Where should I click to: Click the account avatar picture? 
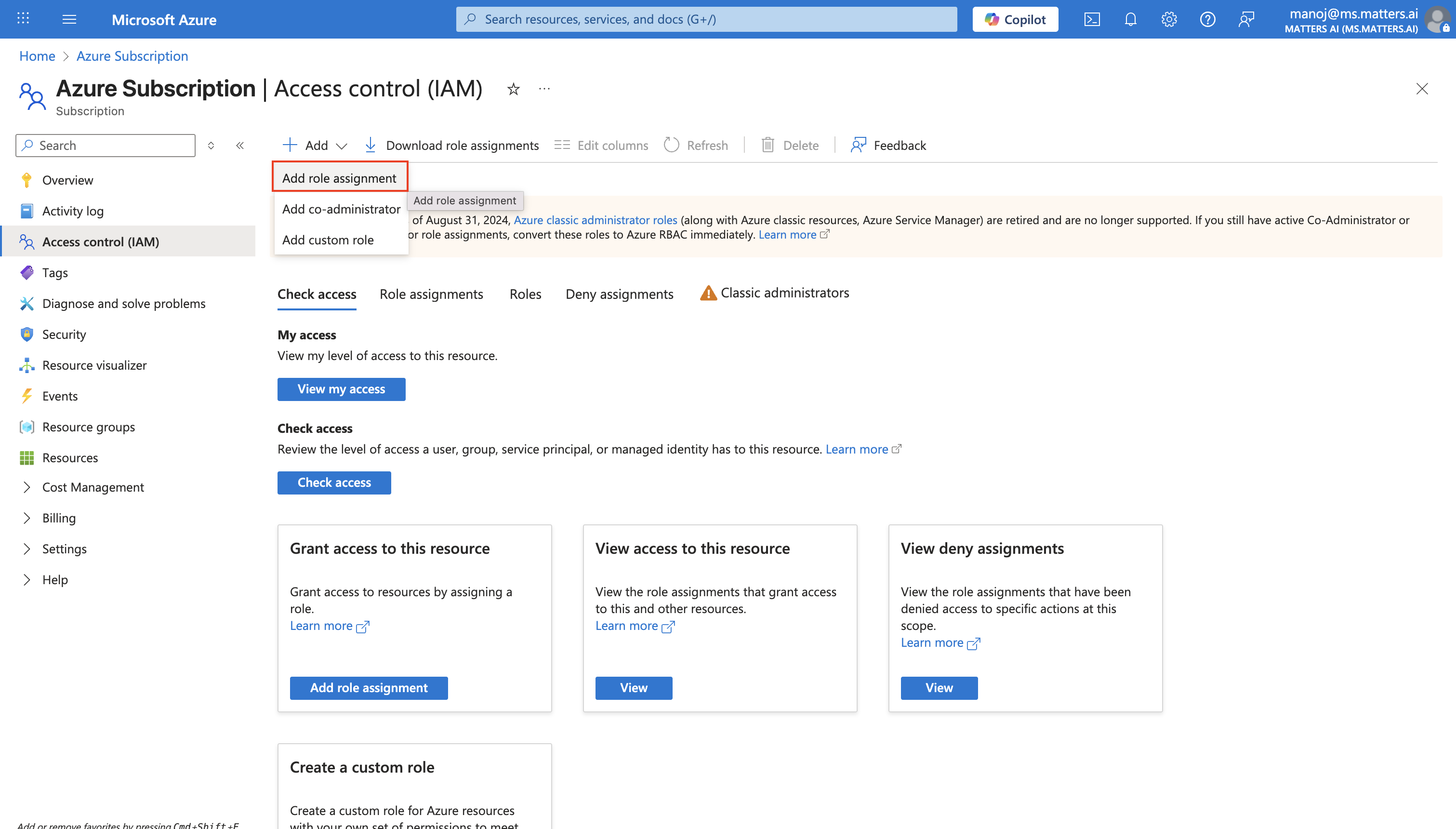[1437, 19]
